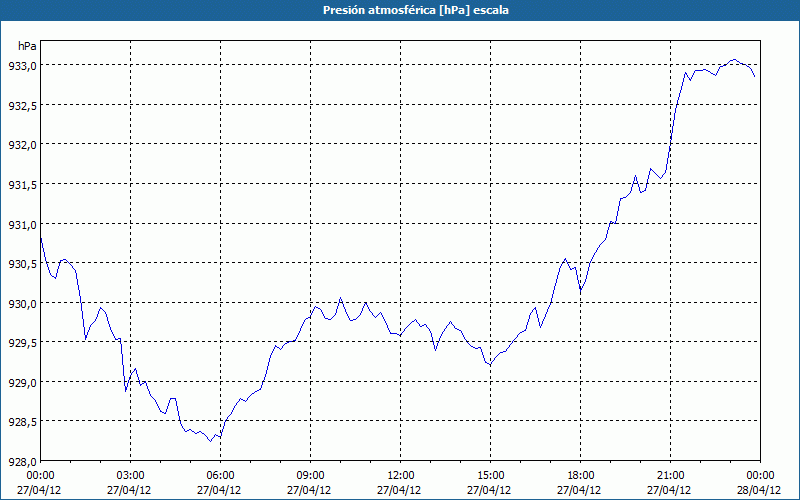Image resolution: width=800 pixels, height=500 pixels.
Task: Click the 'Presión atmosférica [hPa] escala' title
Action: pyautogui.click(x=416, y=10)
